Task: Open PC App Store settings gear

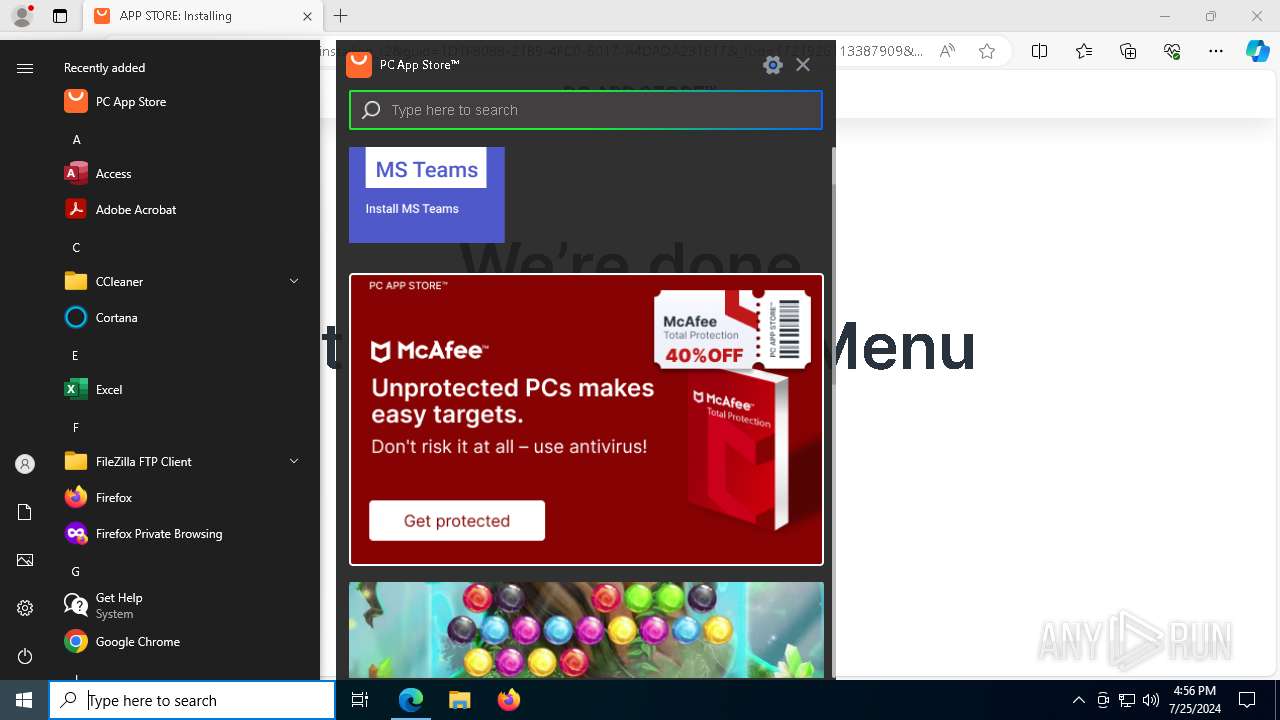Action: [x=772, y=65]
